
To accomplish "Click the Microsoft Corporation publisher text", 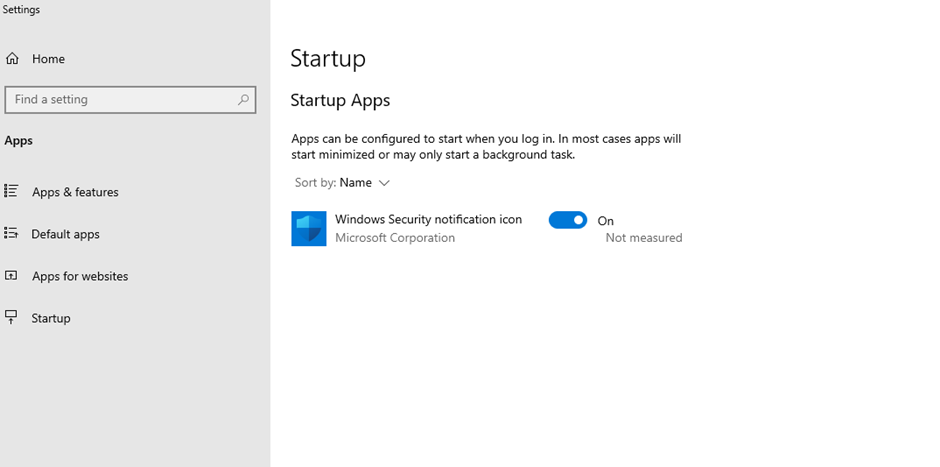I will [x=395, y=238].
